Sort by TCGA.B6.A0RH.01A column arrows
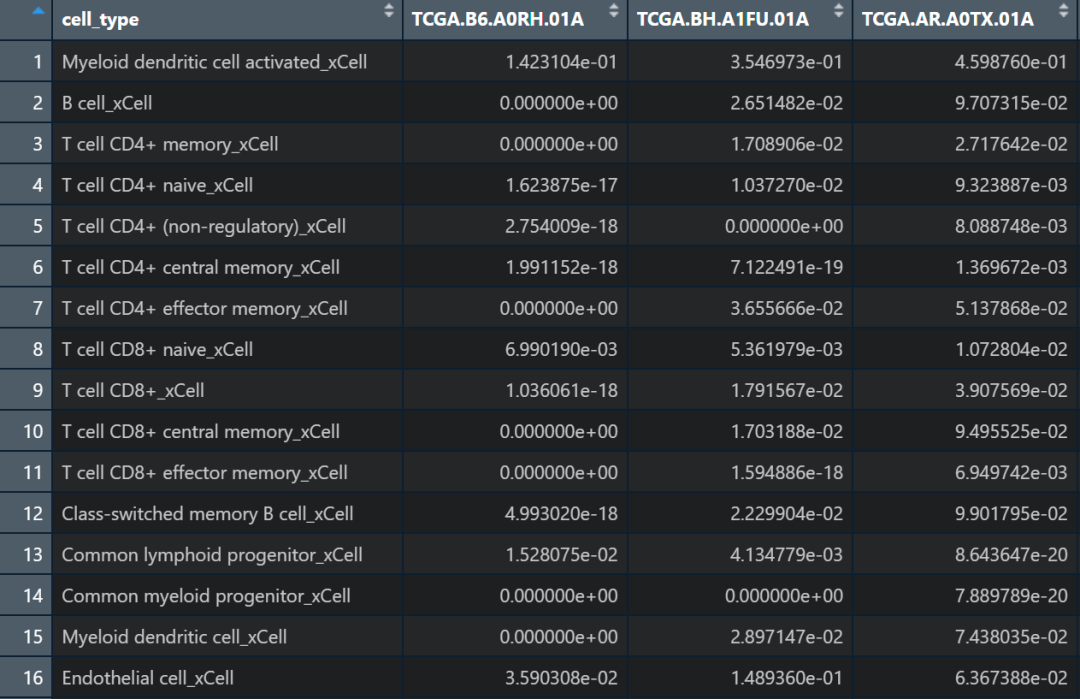Image resolution: width=1080 pixels, height=699 pixels. pyautogui.click(x=614, y=10)
